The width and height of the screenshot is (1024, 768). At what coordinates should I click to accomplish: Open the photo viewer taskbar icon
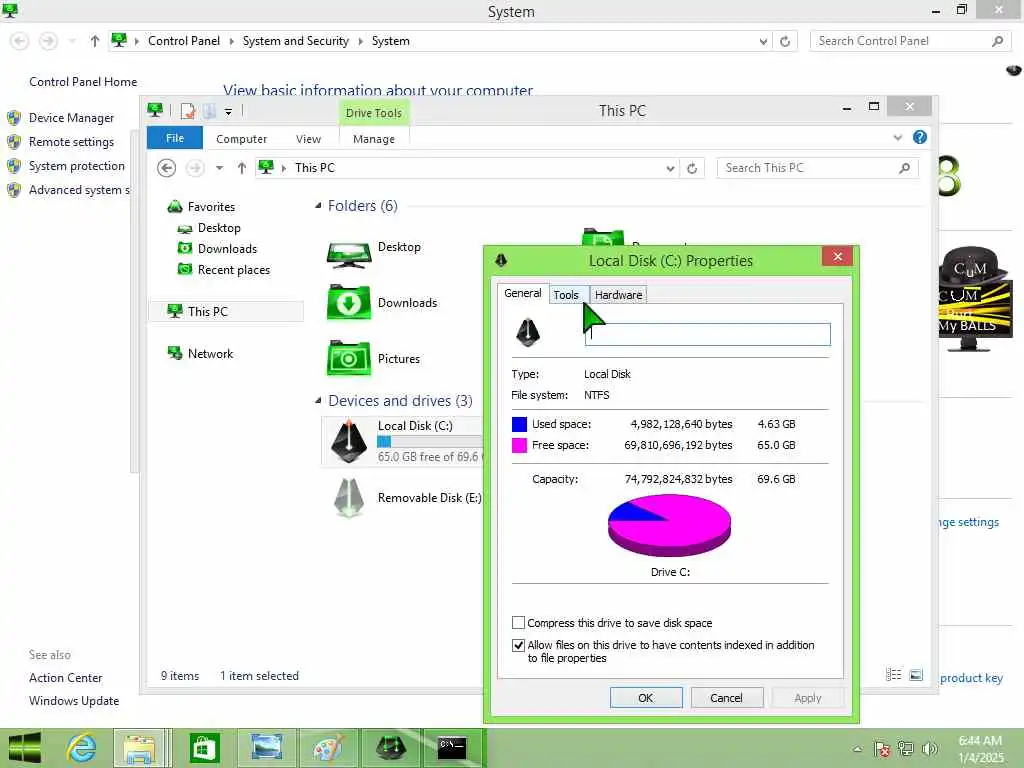tap(267, 748)
